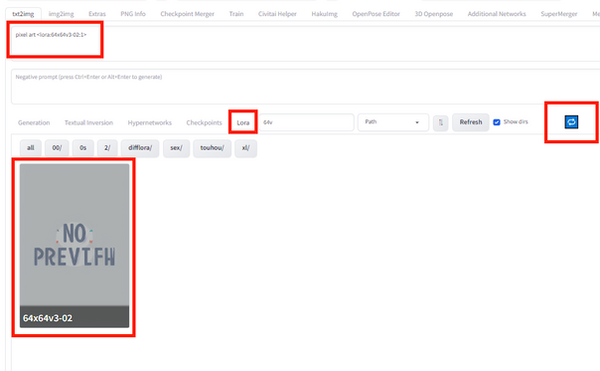The image size is (600, 371).
Task: Select the Lora sub-tab
Action: point(243,122)
